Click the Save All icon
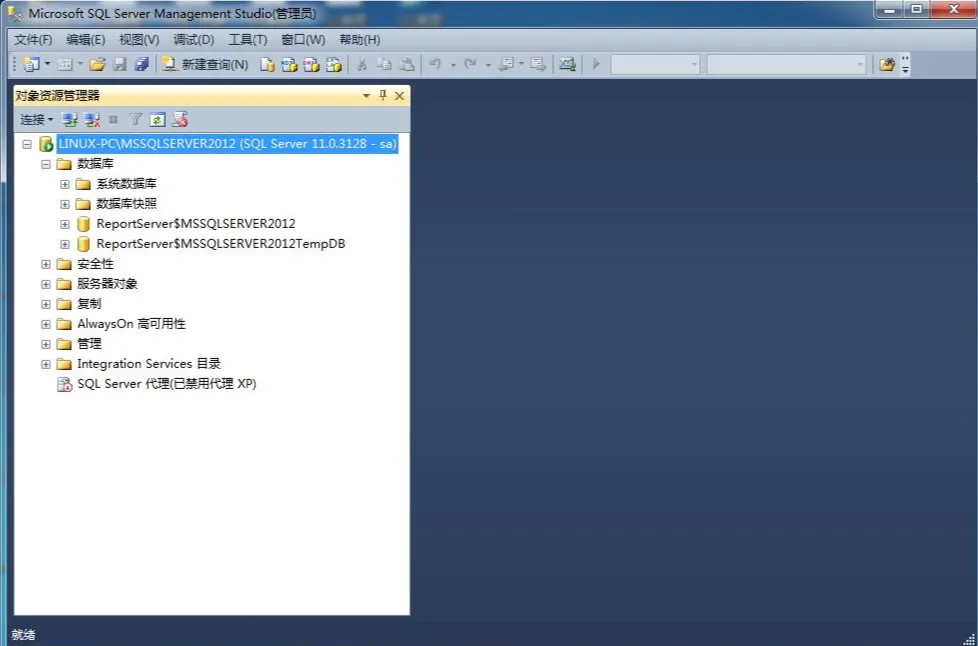Viewport: 978px width, 646px height. click(x=142, y=64)
